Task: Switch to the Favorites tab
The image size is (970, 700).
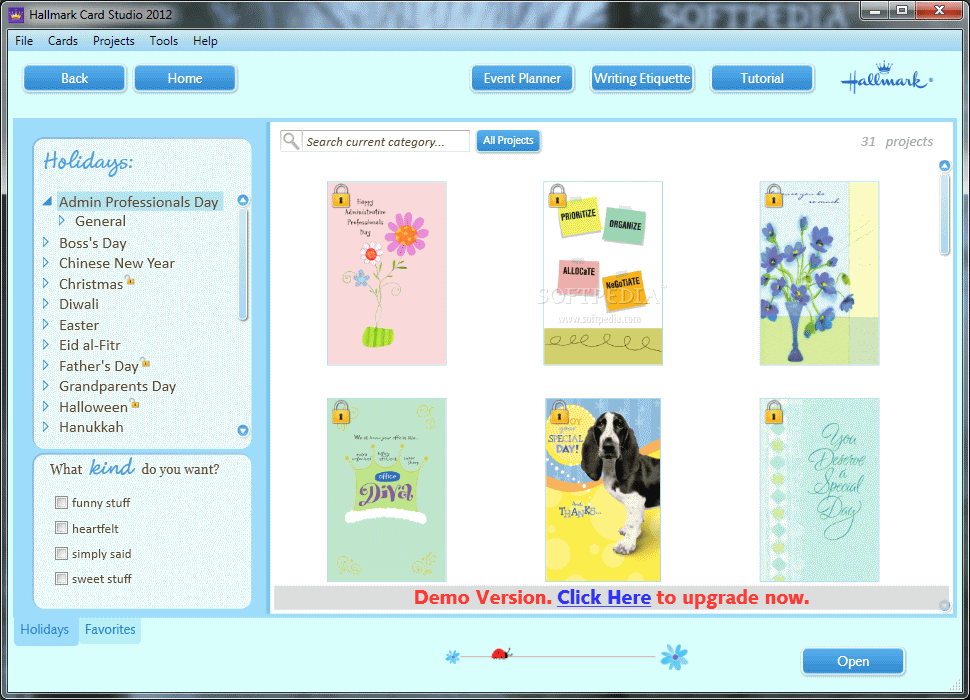Action: [110, 630]
